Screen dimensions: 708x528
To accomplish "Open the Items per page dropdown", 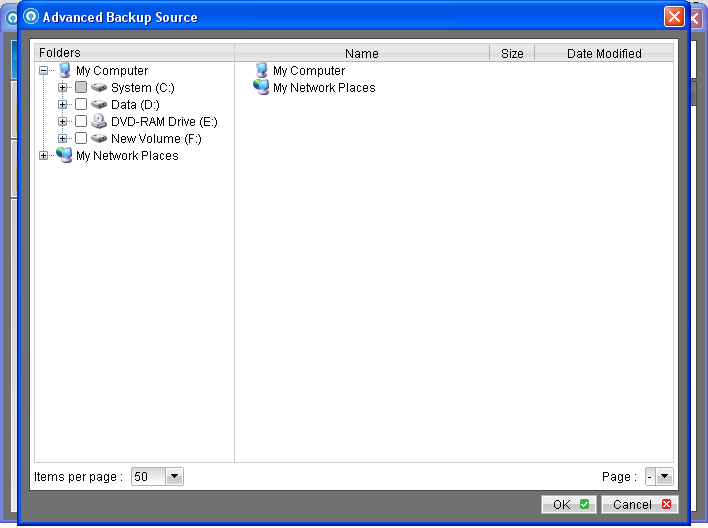I will click(x=175, y=477).
